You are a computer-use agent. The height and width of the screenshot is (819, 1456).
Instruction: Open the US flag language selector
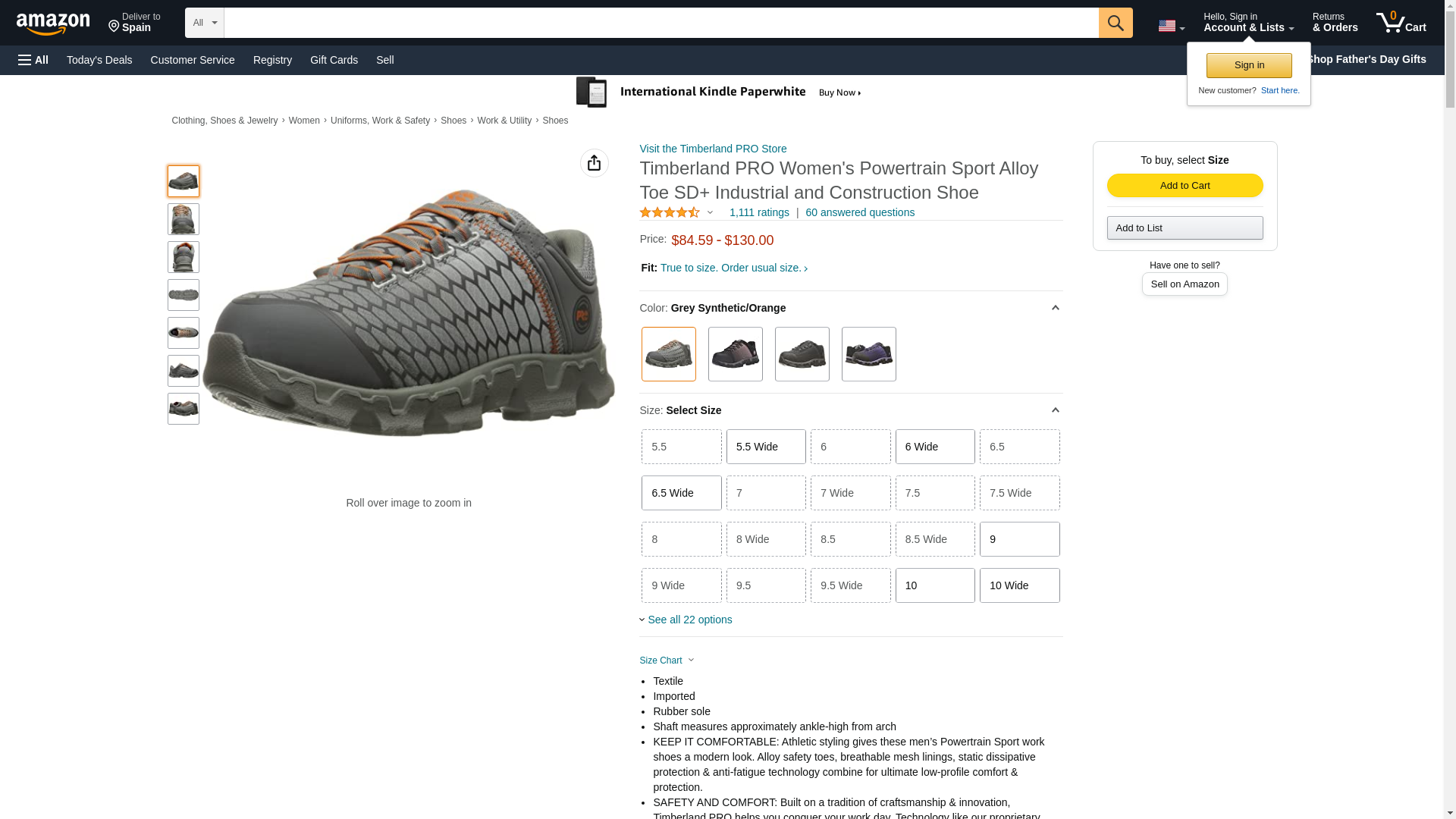[x=1170, y=26]
